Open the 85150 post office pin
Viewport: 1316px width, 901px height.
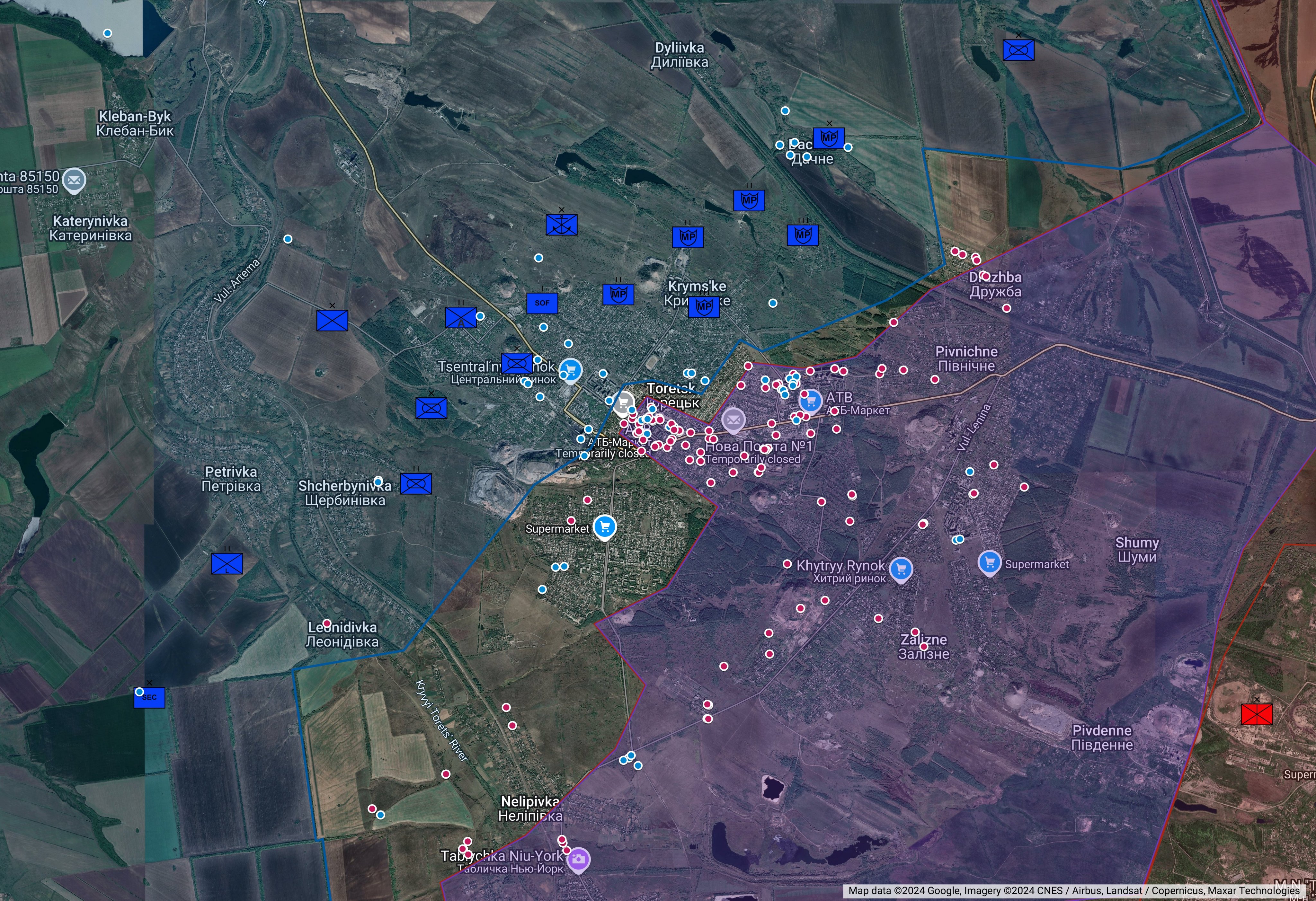(74, 181)
